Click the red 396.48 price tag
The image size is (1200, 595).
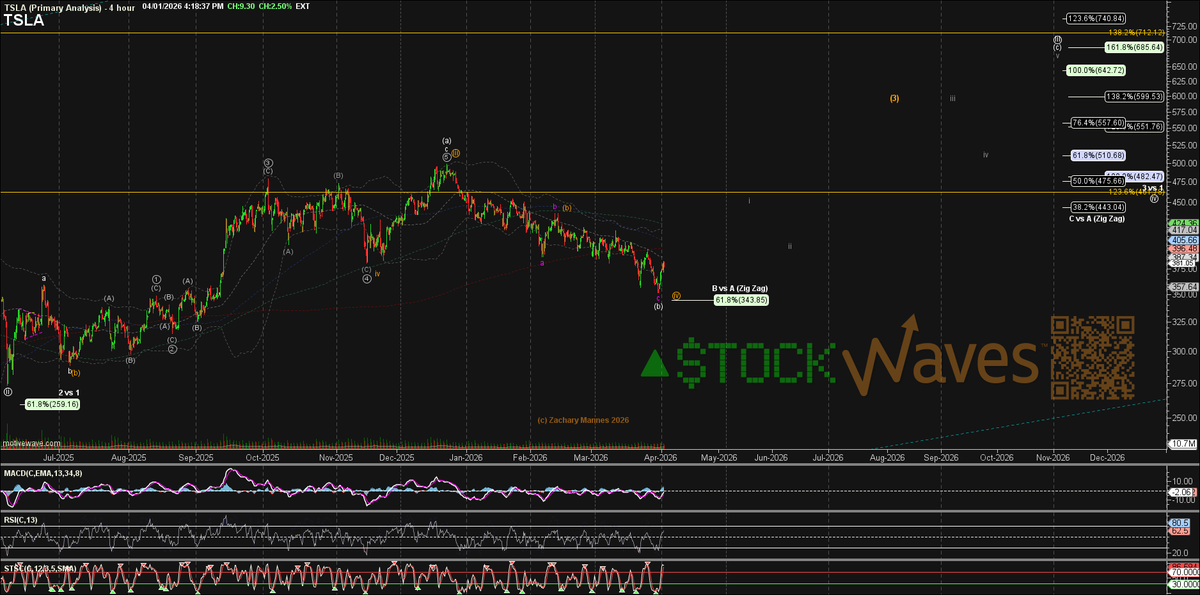pos(1183,249)
